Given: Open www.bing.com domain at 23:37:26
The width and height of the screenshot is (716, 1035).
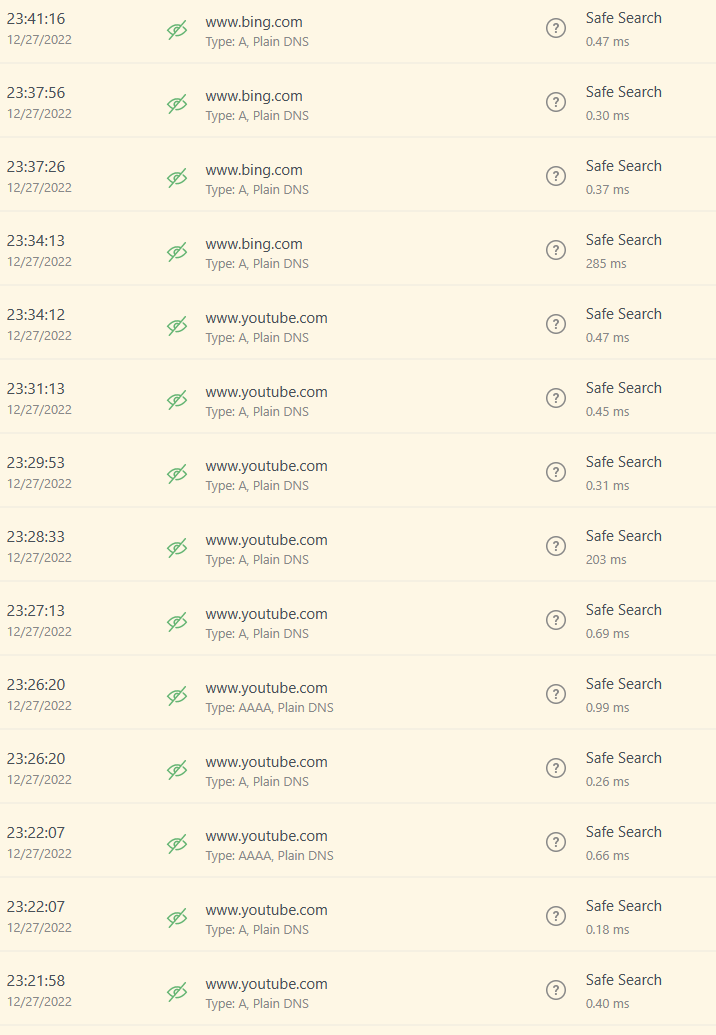Looking at the screenshot, I should click(254, 170).
